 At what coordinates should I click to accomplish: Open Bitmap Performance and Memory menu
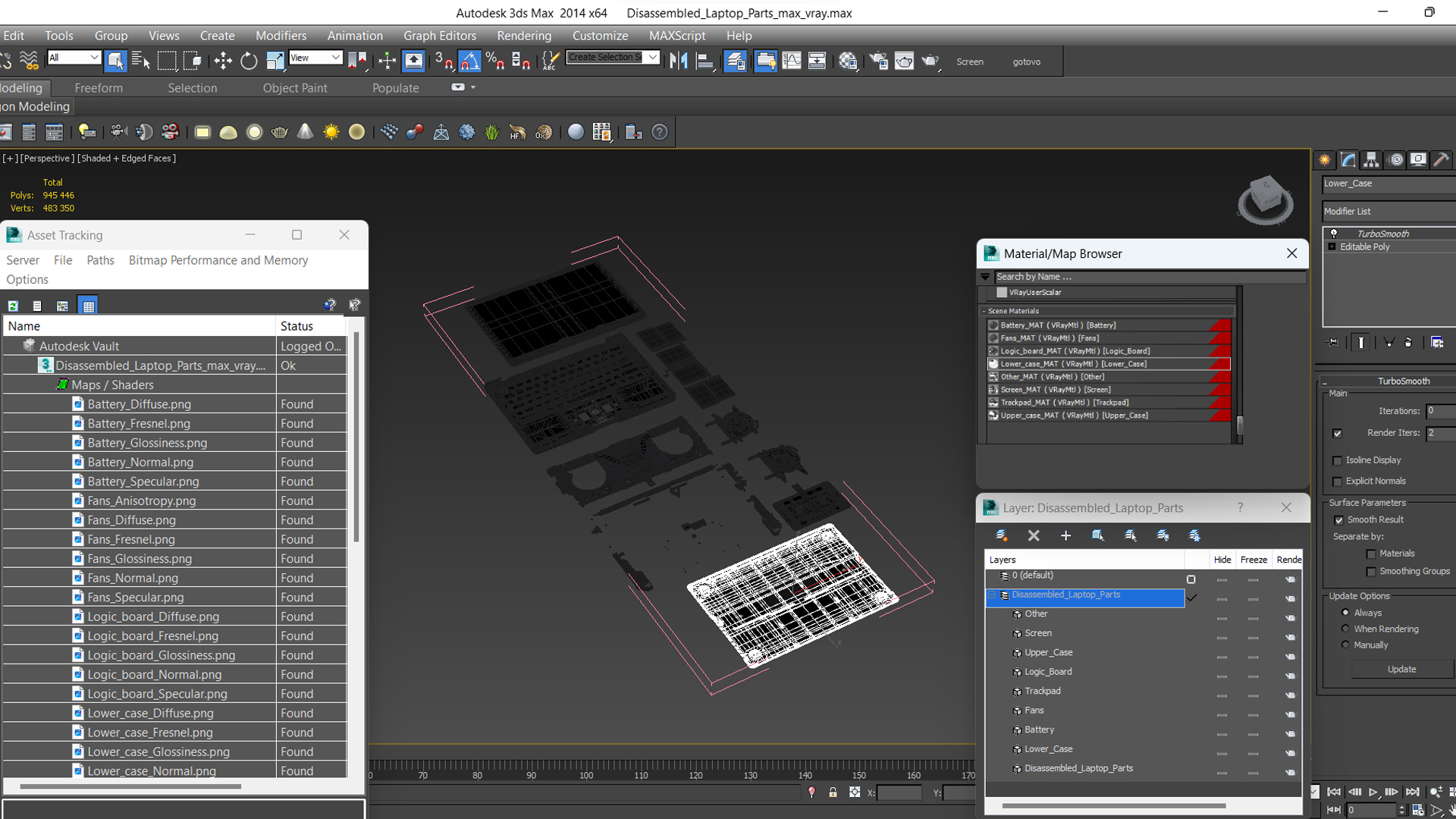point(218,260)
